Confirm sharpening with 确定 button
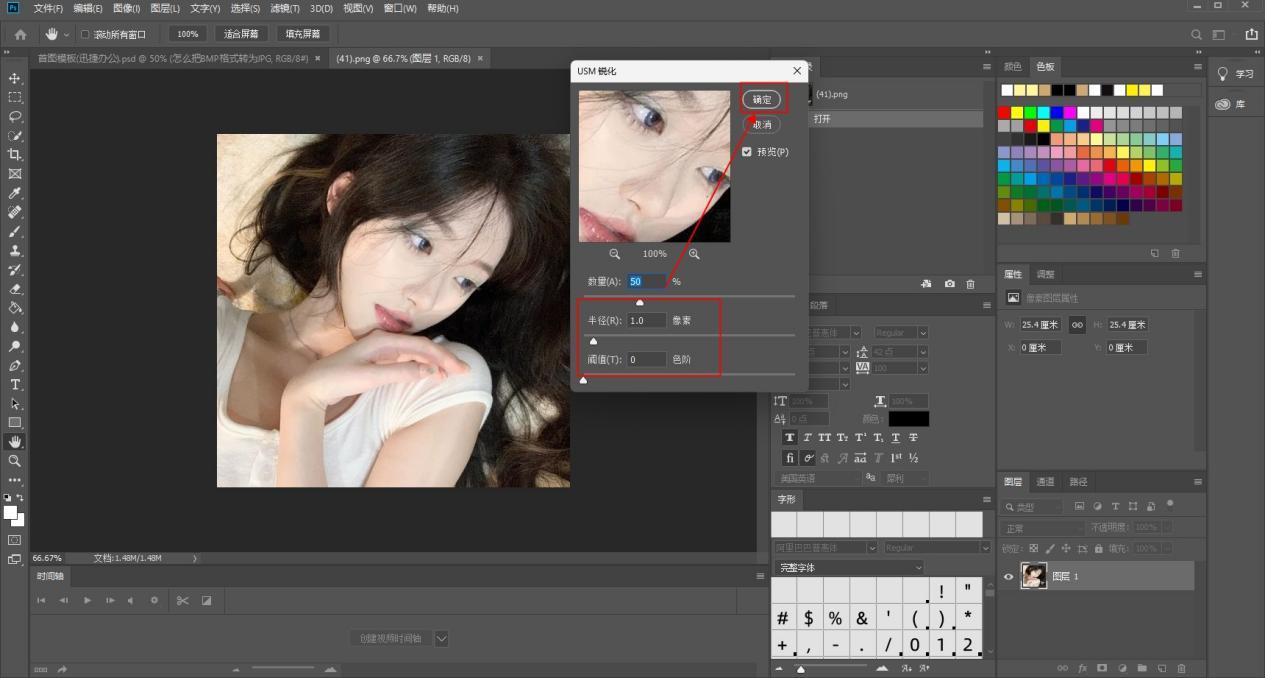This screenshot has height=678, width=1265. click(x=762, y=99)
